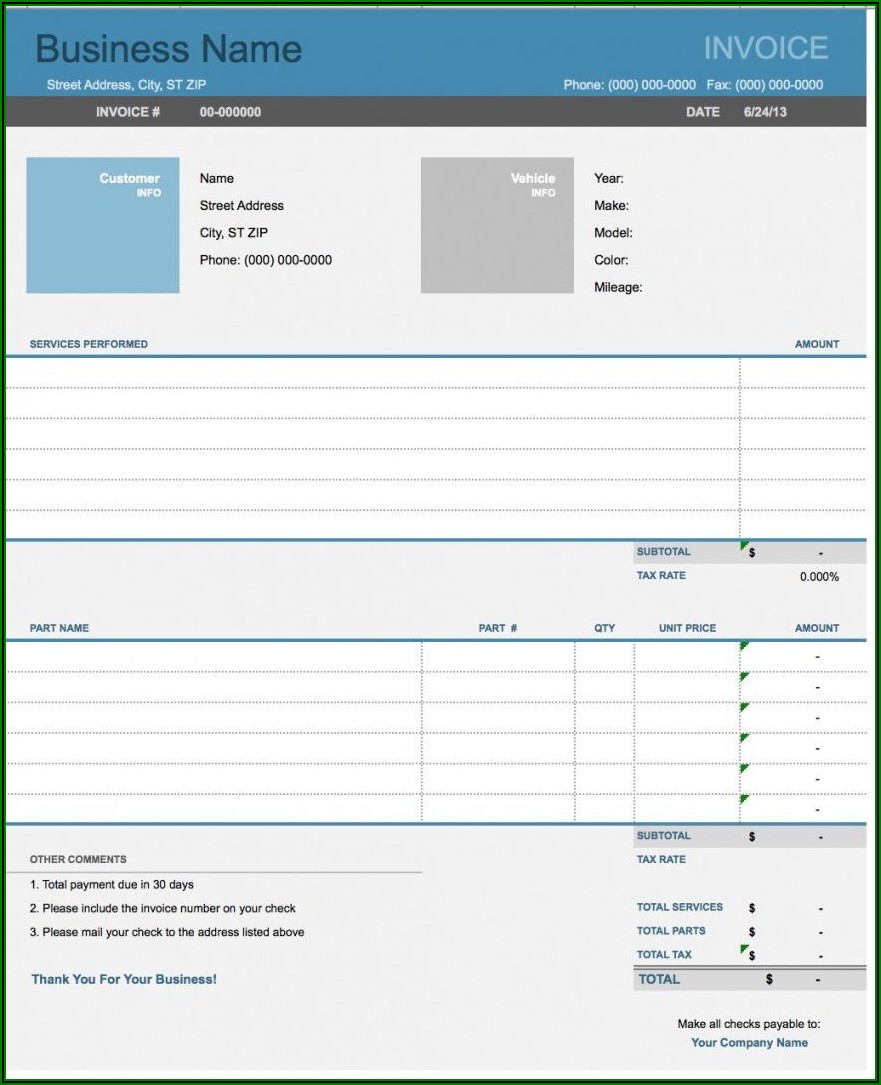Viewport: 881px width, 1085px height.
Task: Select the 0.000% tax rate cell
Action: pyautogui.click(x=819, y=577)
